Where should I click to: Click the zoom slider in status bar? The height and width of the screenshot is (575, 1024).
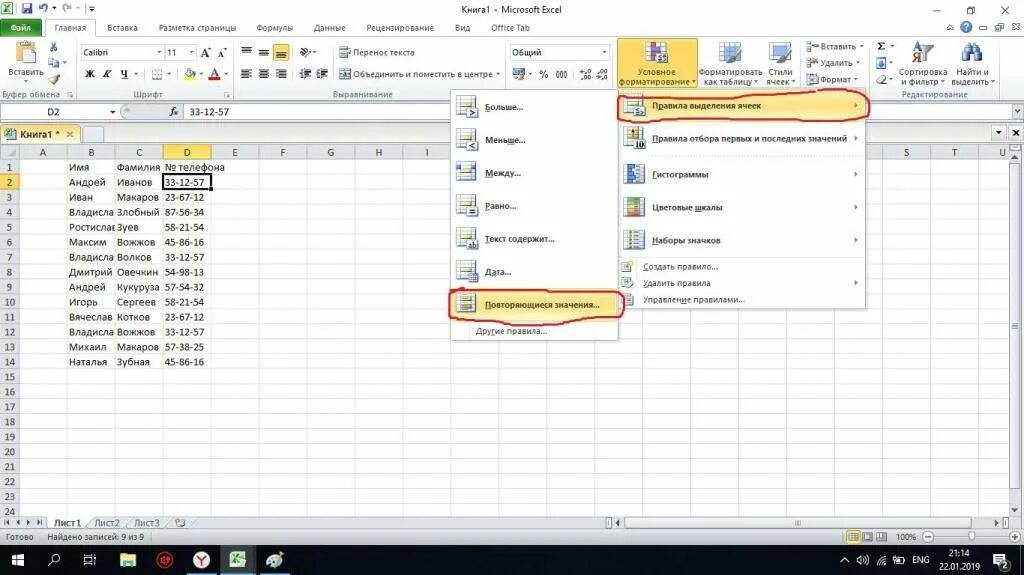[x=971, y=536]
